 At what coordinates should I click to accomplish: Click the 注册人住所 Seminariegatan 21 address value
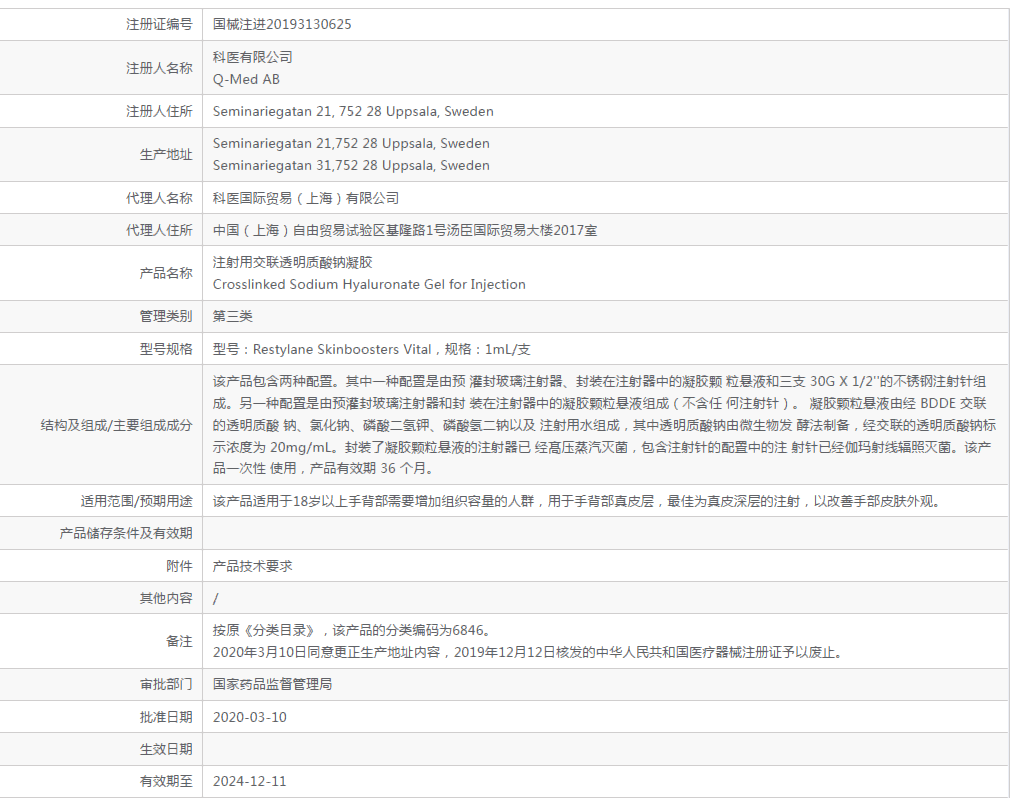[353, 112]
